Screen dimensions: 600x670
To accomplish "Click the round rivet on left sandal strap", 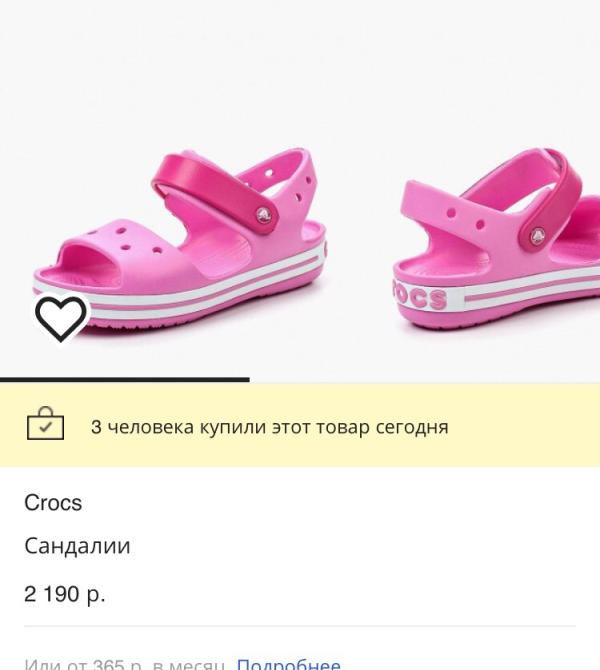I will click(x=266, y=212).
